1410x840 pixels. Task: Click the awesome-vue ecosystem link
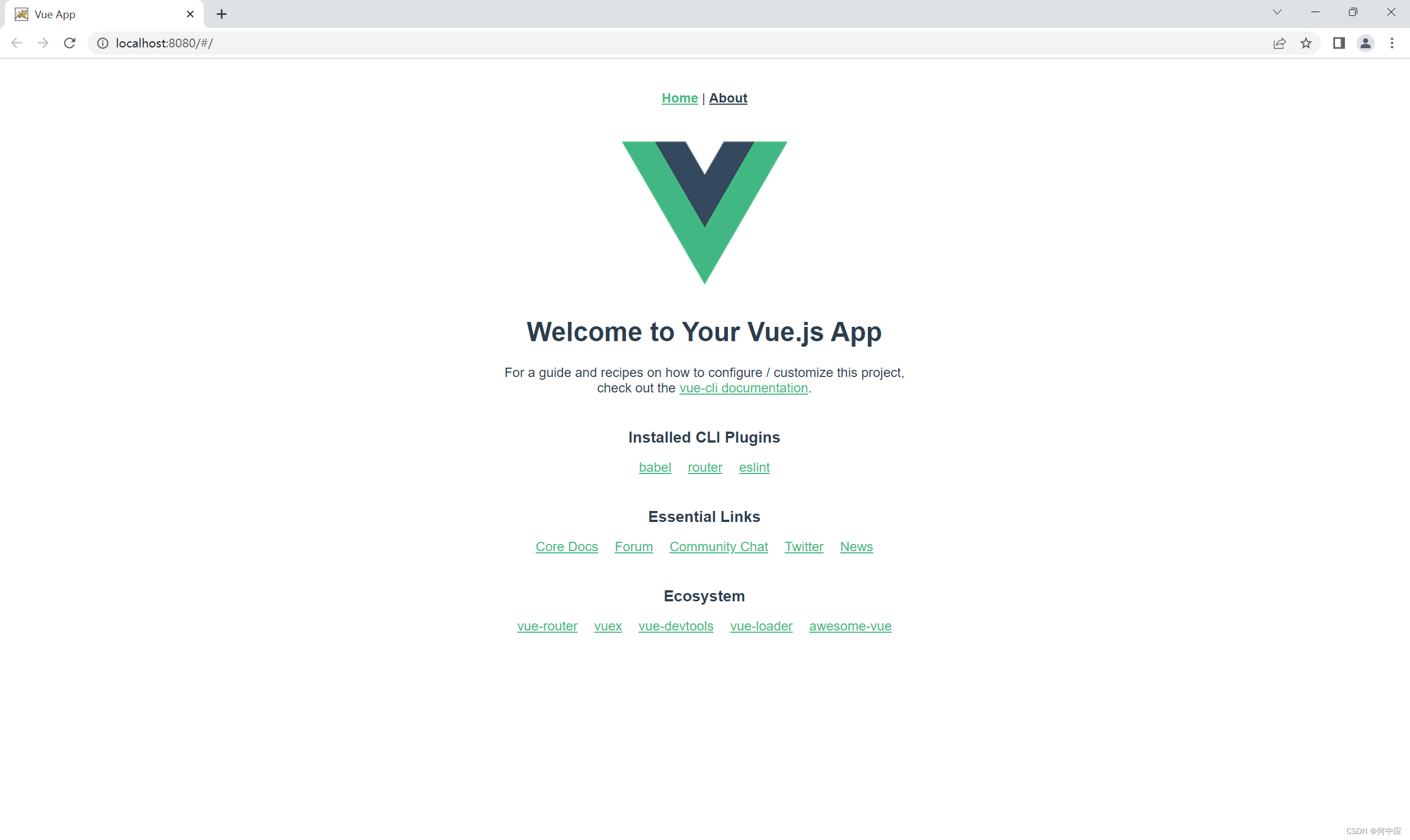(x=850, y=626)
